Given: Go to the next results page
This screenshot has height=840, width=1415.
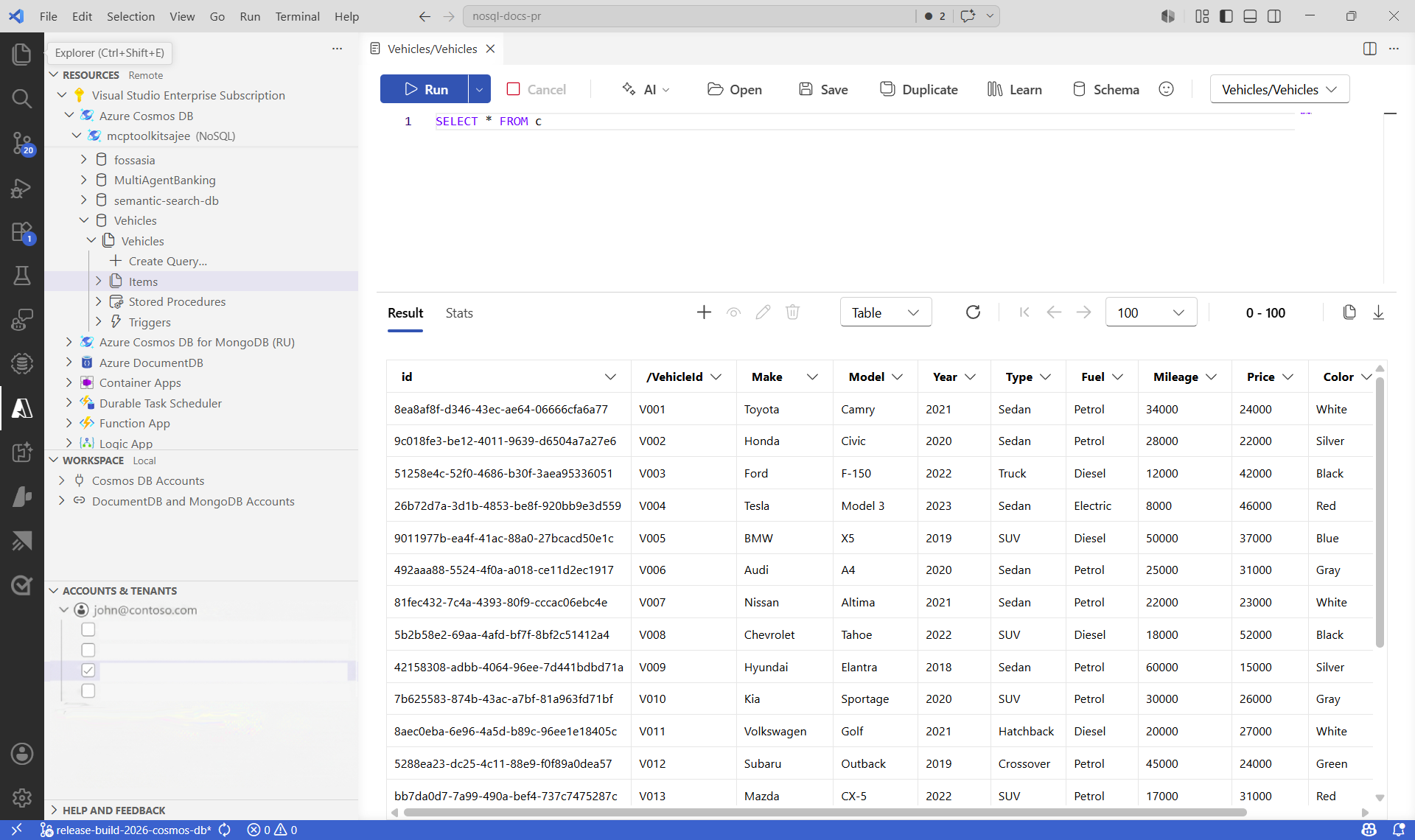Looking at the screenshot, I should pyautogui.click(x=1083, y=312).
